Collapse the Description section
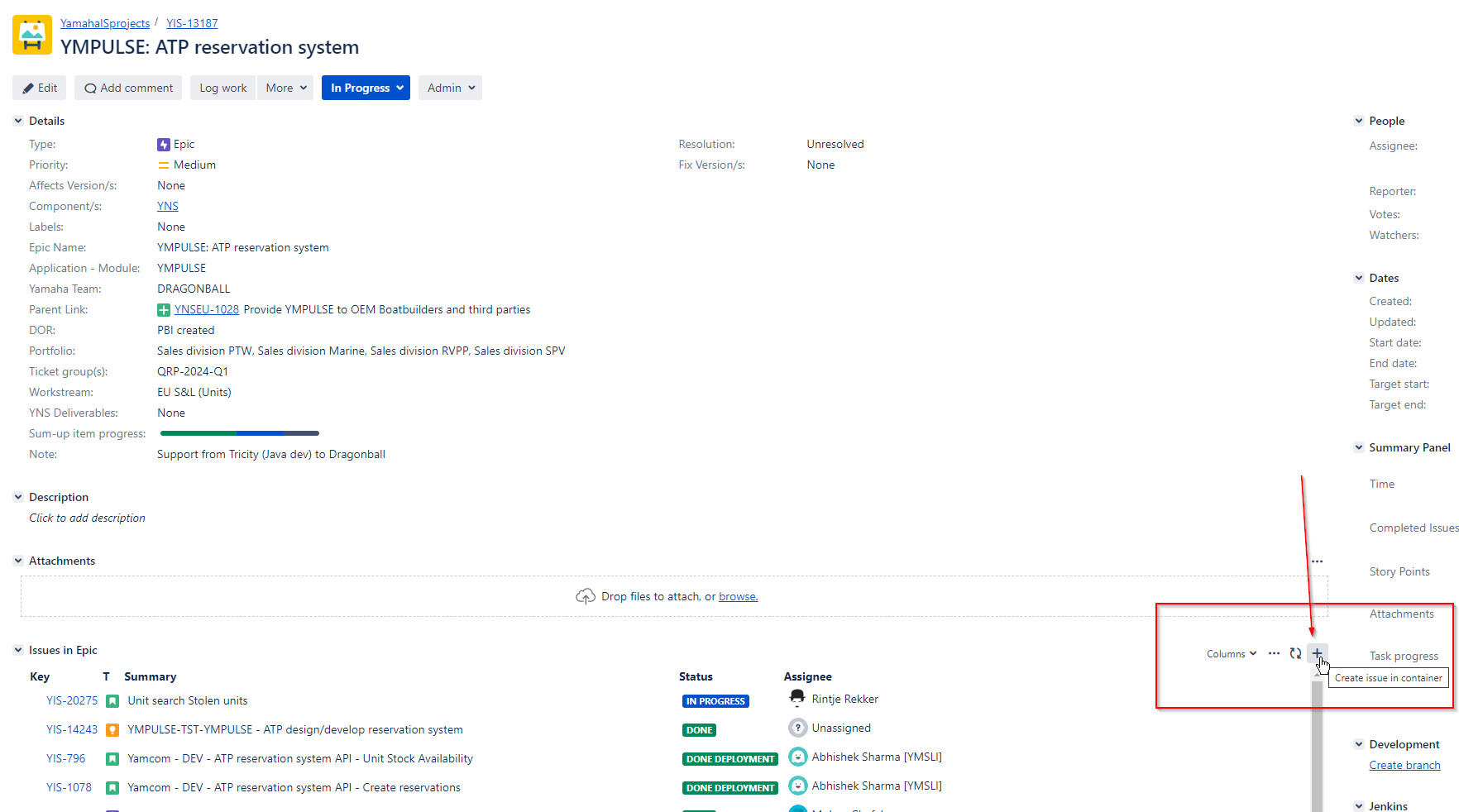The image size is (1459, 812). pyautogui.click(x=18, y=497)
